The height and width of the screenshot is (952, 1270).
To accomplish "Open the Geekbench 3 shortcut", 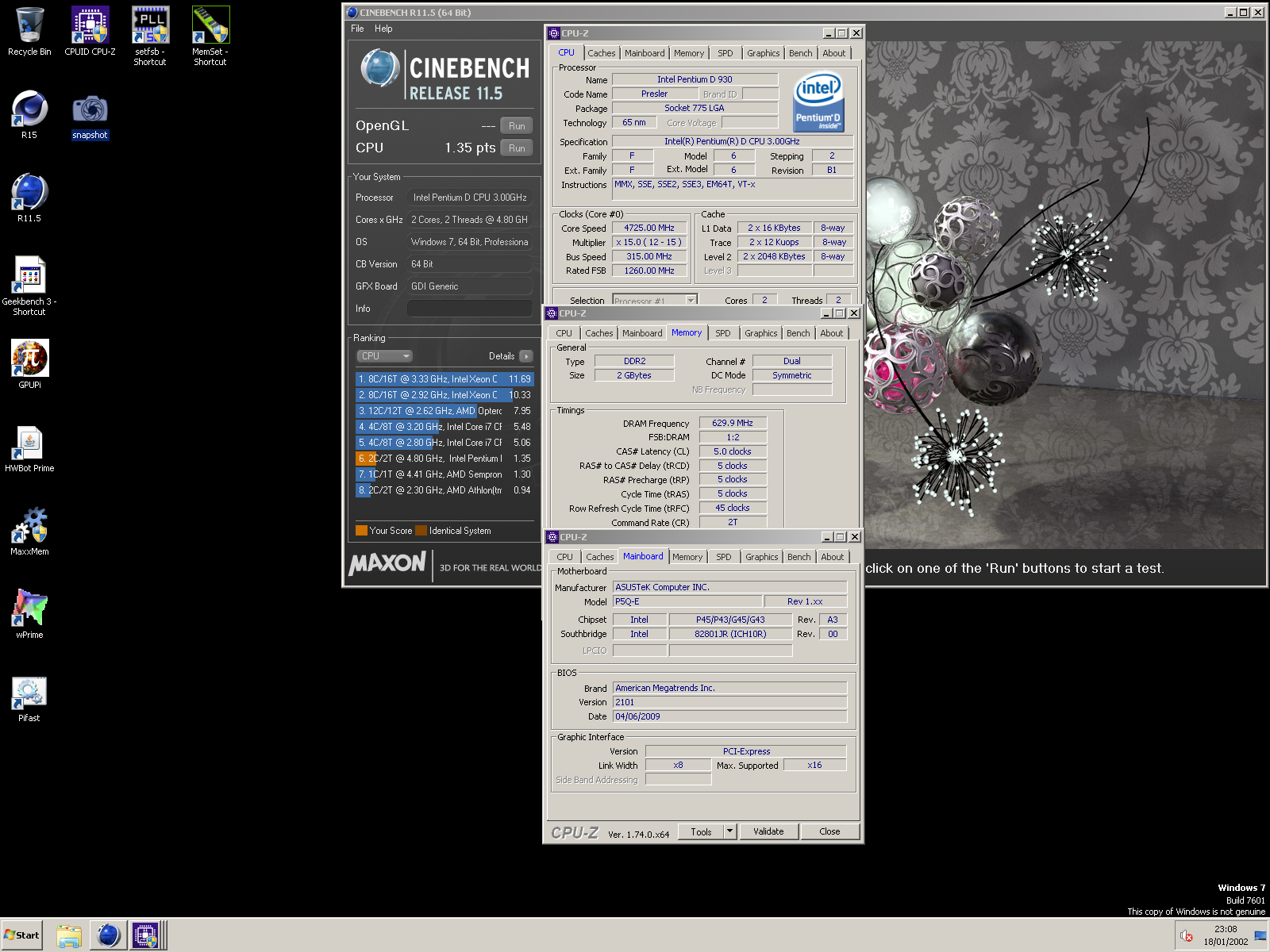I will [29, 286].
